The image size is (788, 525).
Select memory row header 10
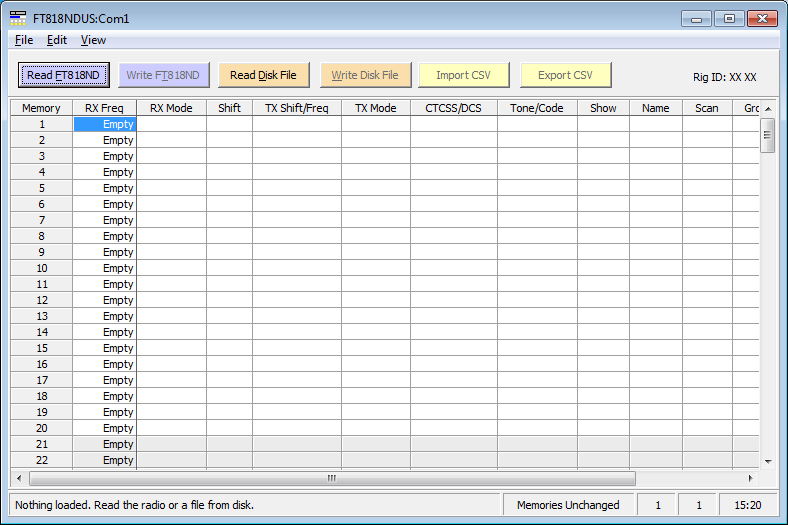(42, 268)
